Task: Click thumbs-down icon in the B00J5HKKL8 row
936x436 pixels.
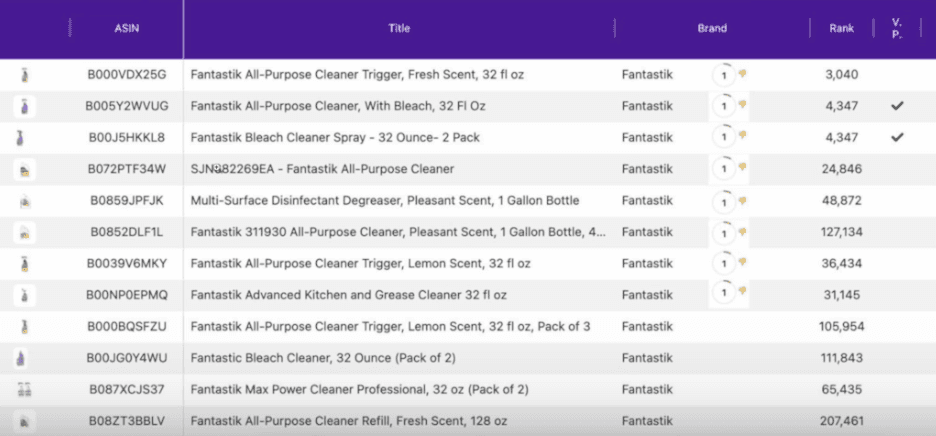Action: click(743, 137)
